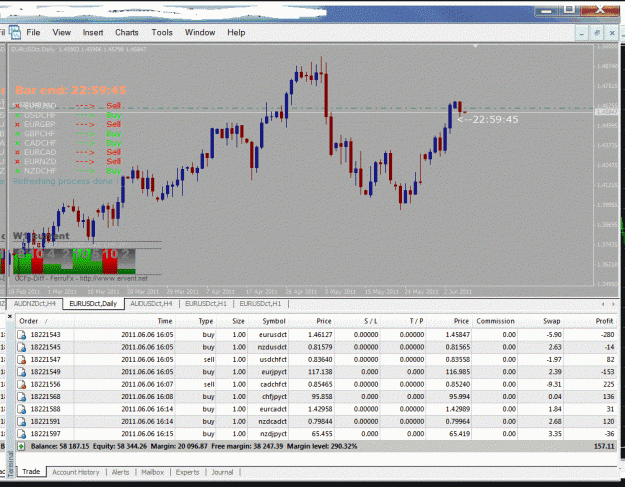Switch to the second EURUSDct,H1 chart tab
Image resolution: width=625 pixels, height=487 pixels.
click(260, 304)
